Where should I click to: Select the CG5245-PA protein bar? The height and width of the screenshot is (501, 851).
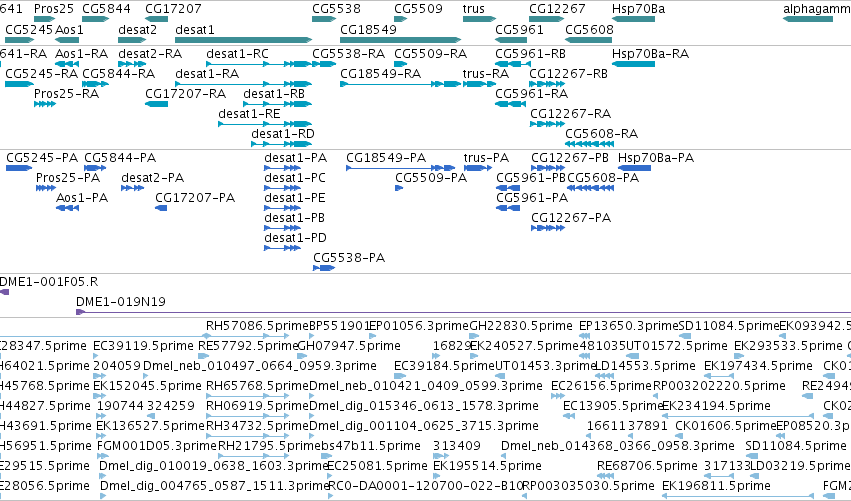pyautogui.click(x=19, y=168)
